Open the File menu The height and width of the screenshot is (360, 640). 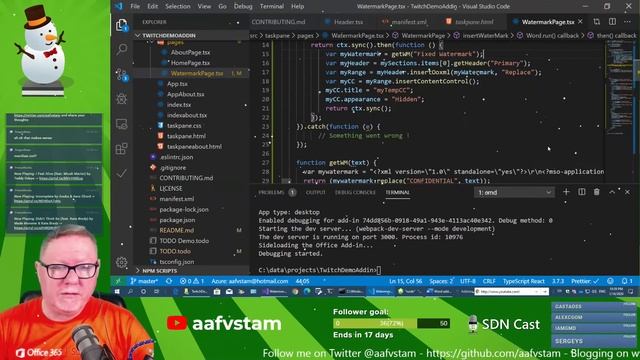coord(135,6)
